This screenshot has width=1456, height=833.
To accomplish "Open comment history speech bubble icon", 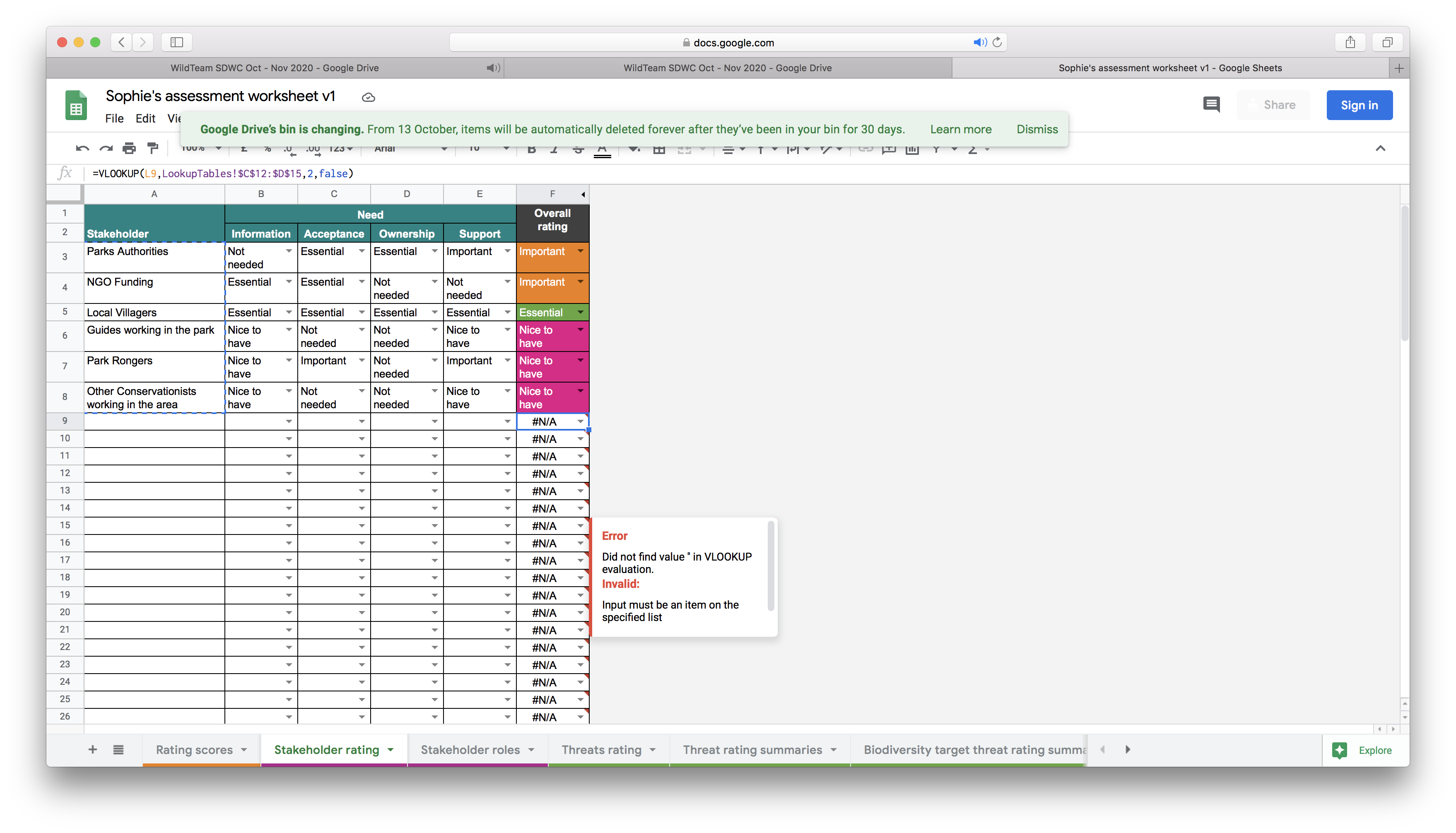I will [1211, 105].
